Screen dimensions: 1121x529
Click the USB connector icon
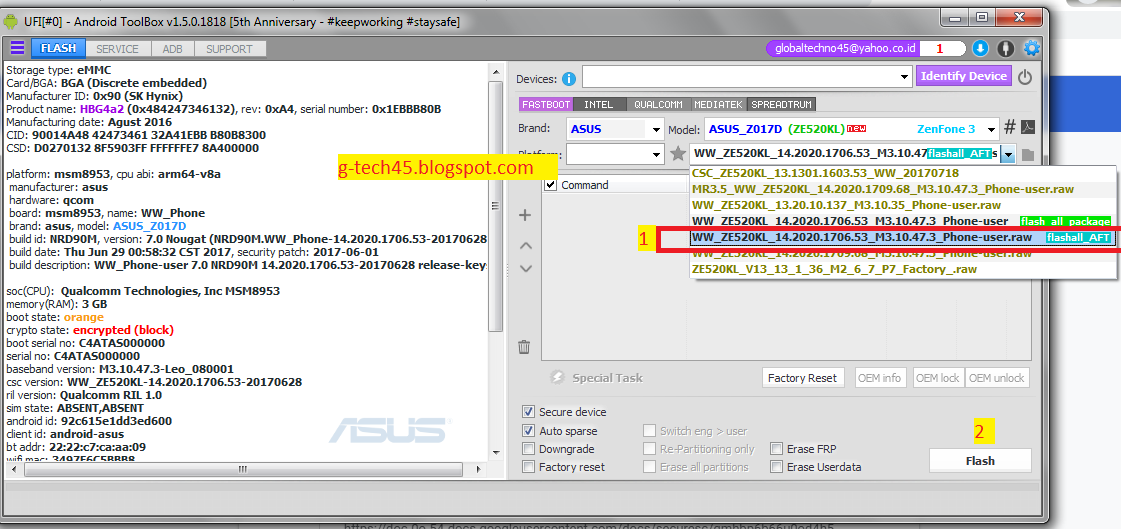pos(1006,49)
